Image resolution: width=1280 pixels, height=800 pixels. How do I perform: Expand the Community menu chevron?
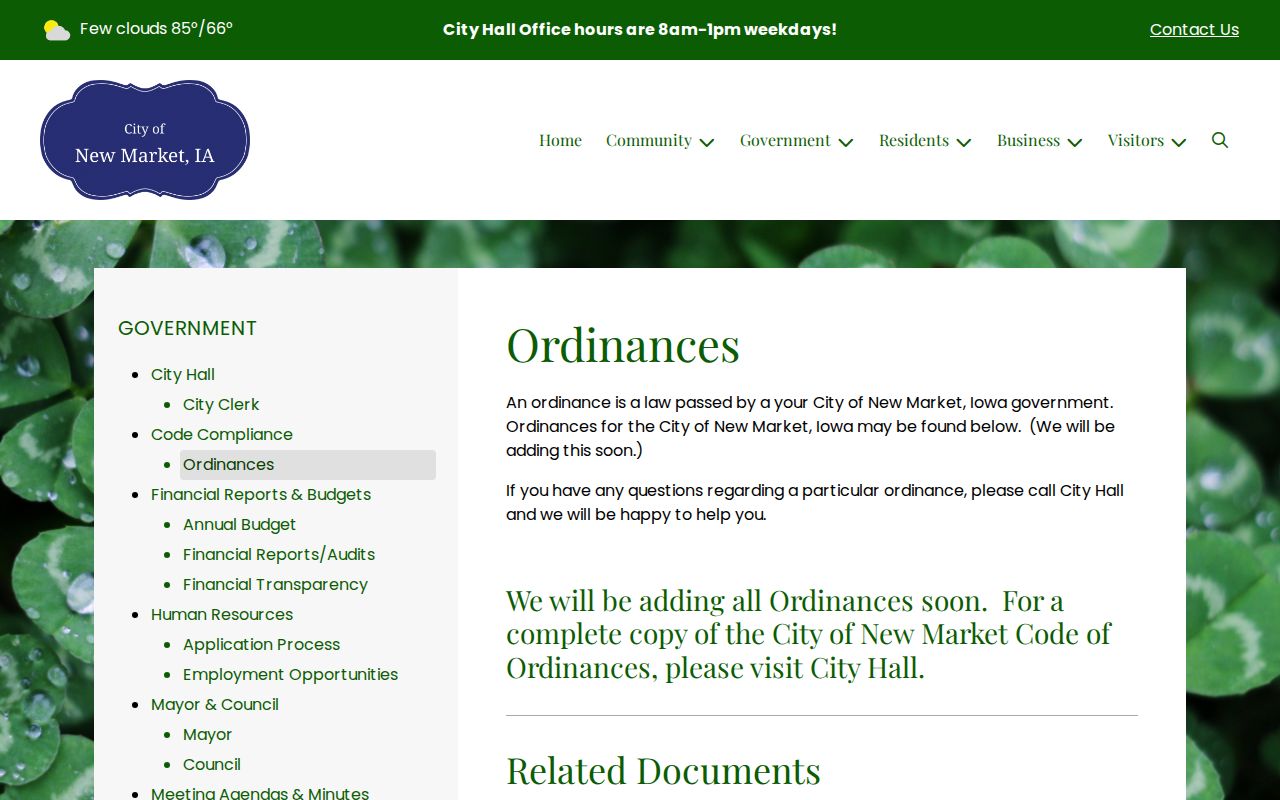[x=707, y=142]
